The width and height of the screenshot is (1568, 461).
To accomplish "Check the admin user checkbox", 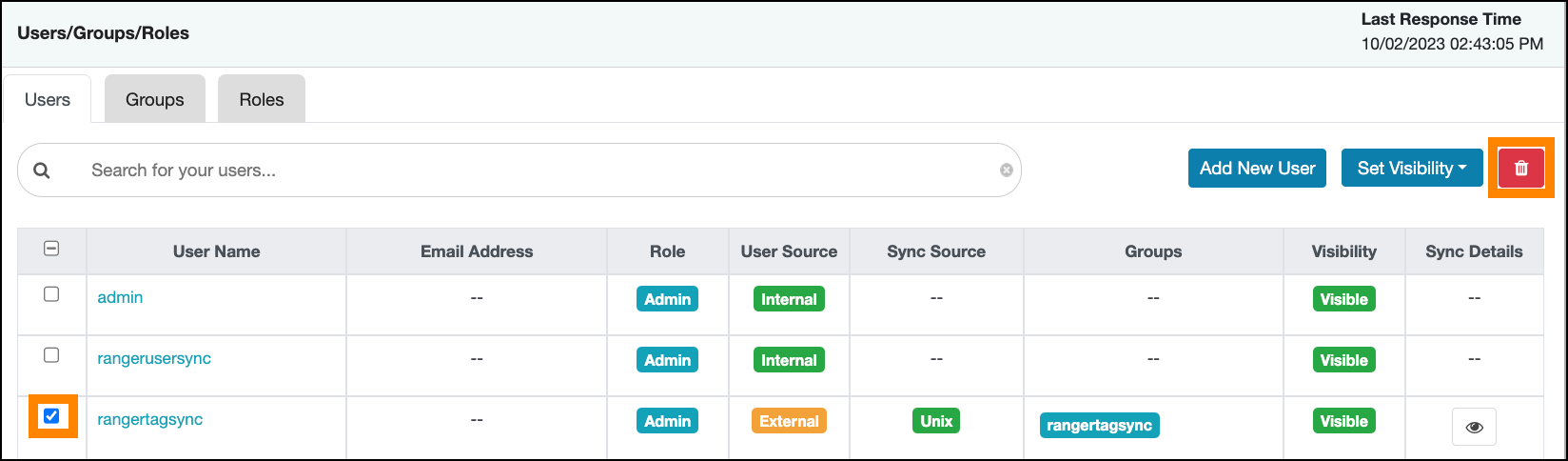I will pyautogui.click(x=51, y=294).
